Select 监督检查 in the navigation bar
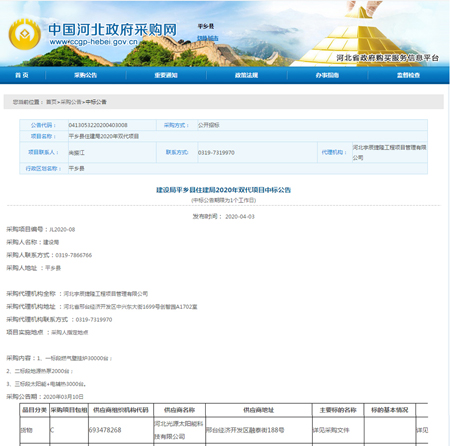 (408, 75)
